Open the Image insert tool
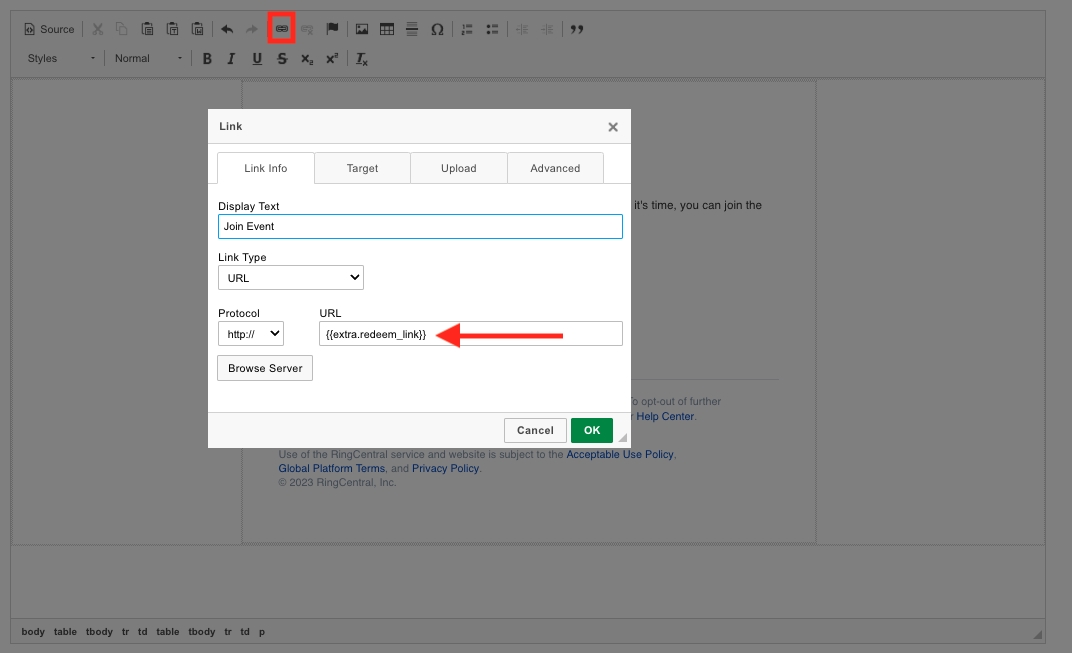The image size is (1072, 653). (x=362, y=29)
